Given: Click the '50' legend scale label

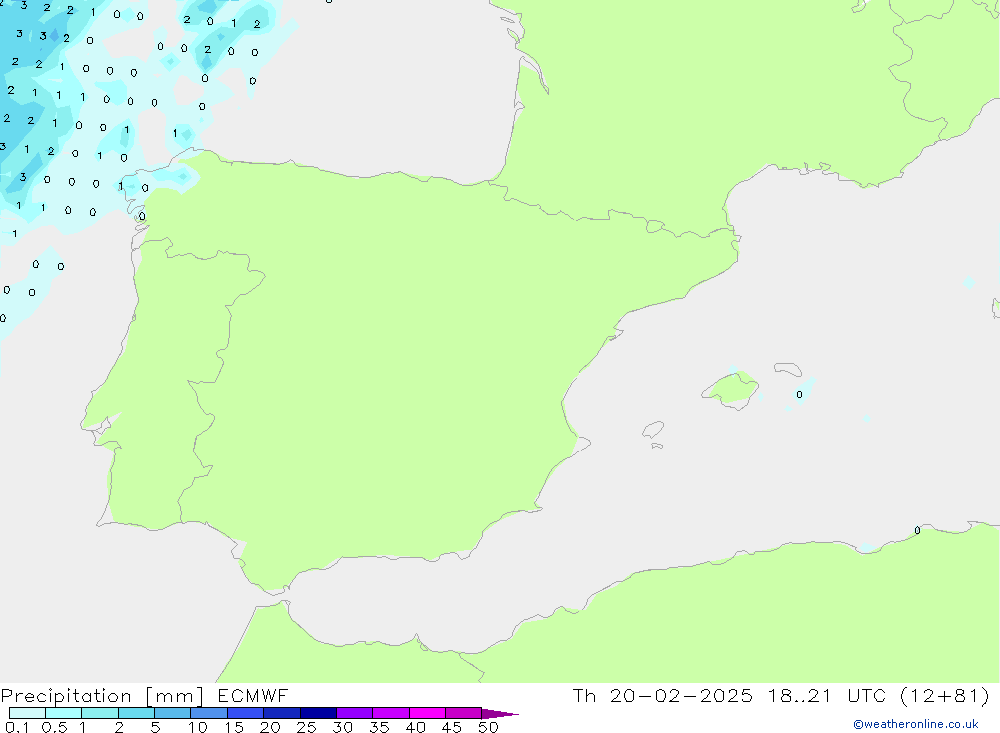Looking at the screenshot, I should [488, 727].
